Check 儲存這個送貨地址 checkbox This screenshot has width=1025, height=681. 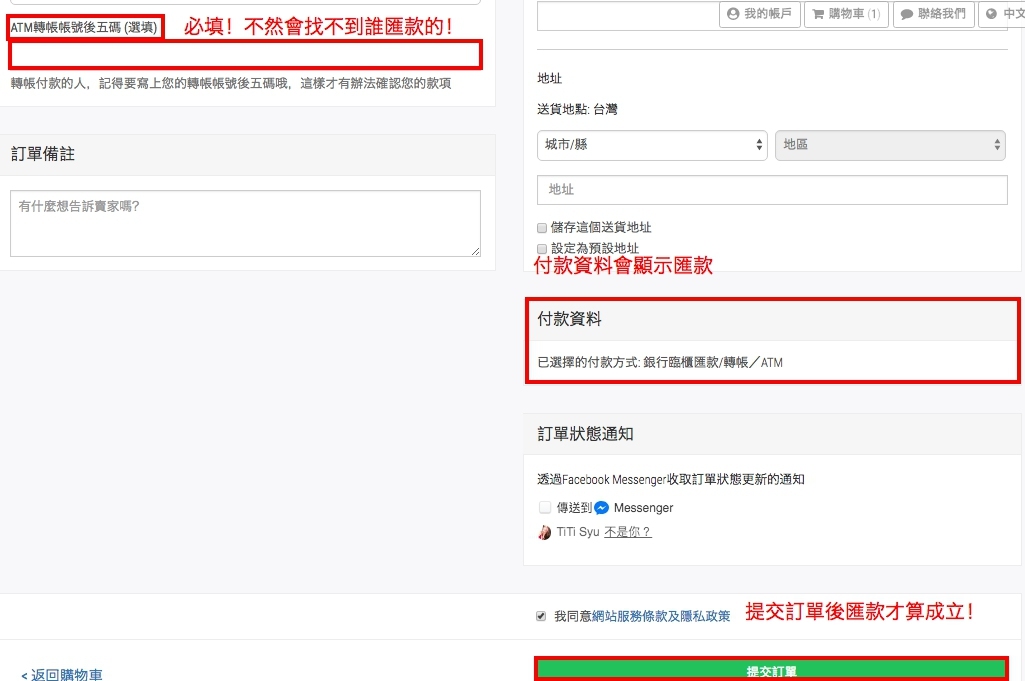542,228
